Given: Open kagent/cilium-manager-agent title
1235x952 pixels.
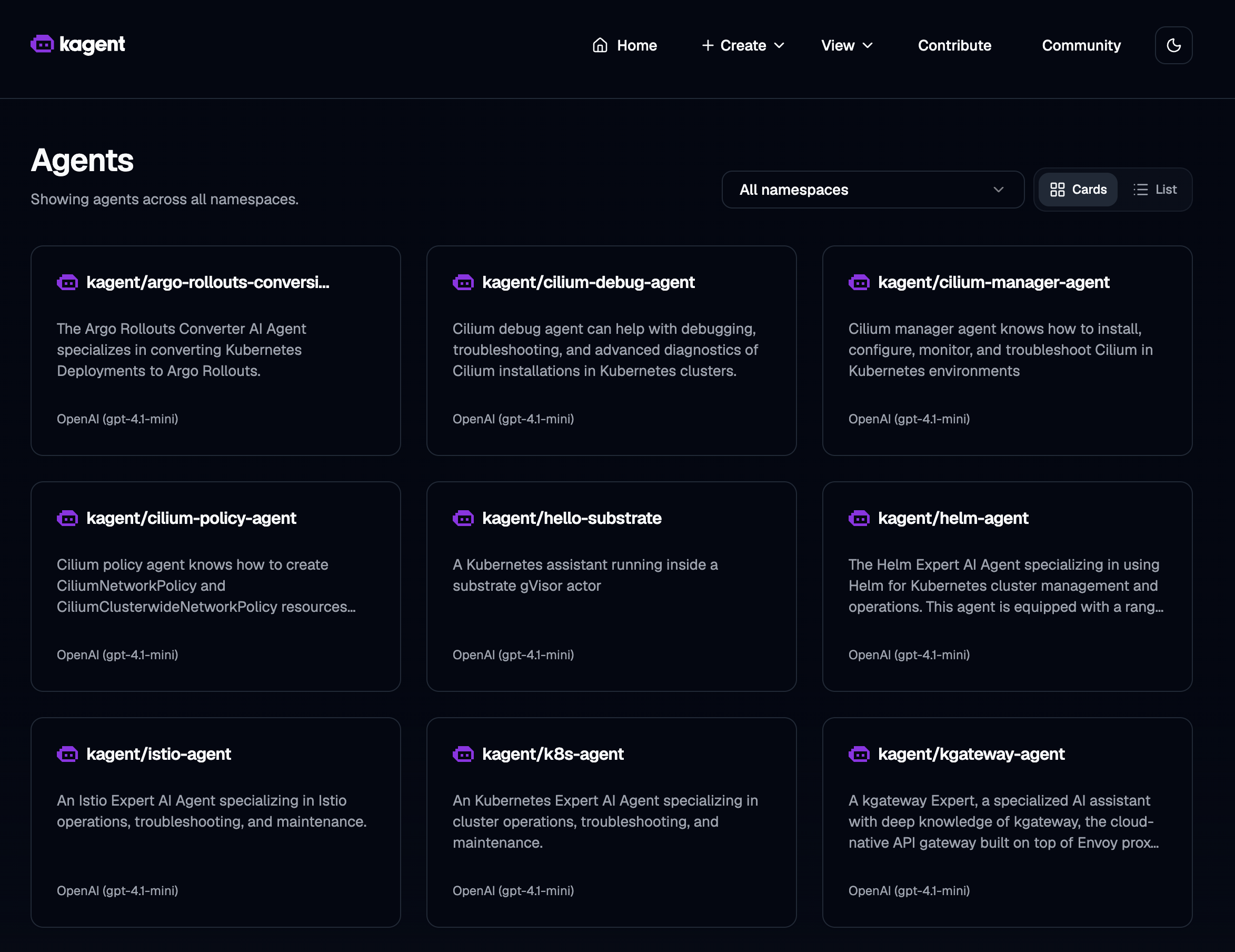Looking at the screenshot, I should point(993,282).
